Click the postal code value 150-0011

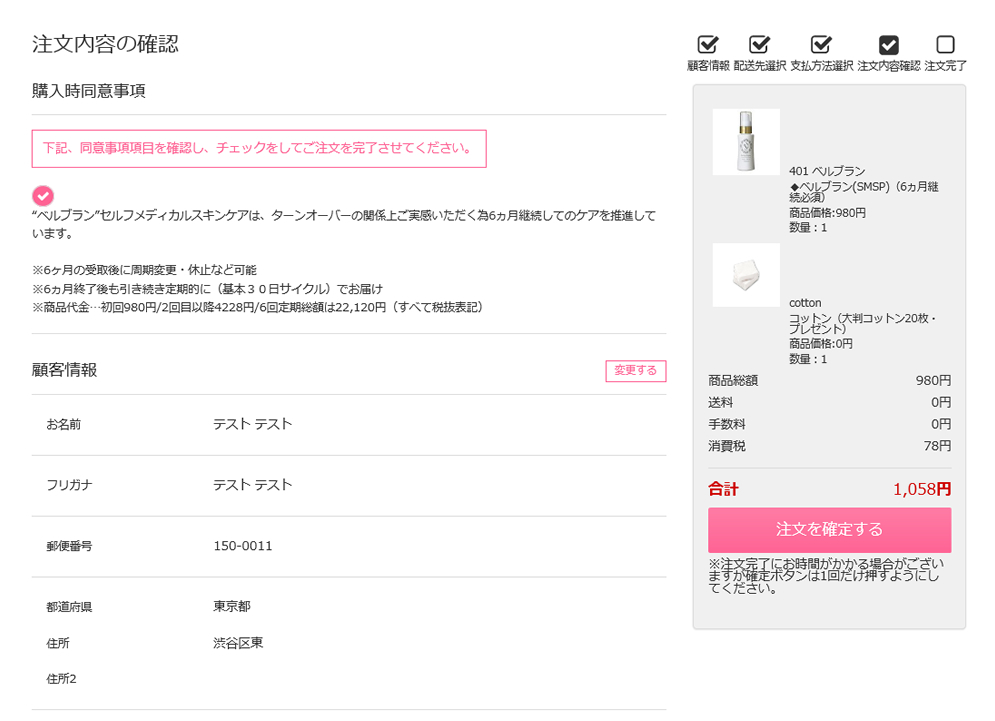[x=243, y=546]
